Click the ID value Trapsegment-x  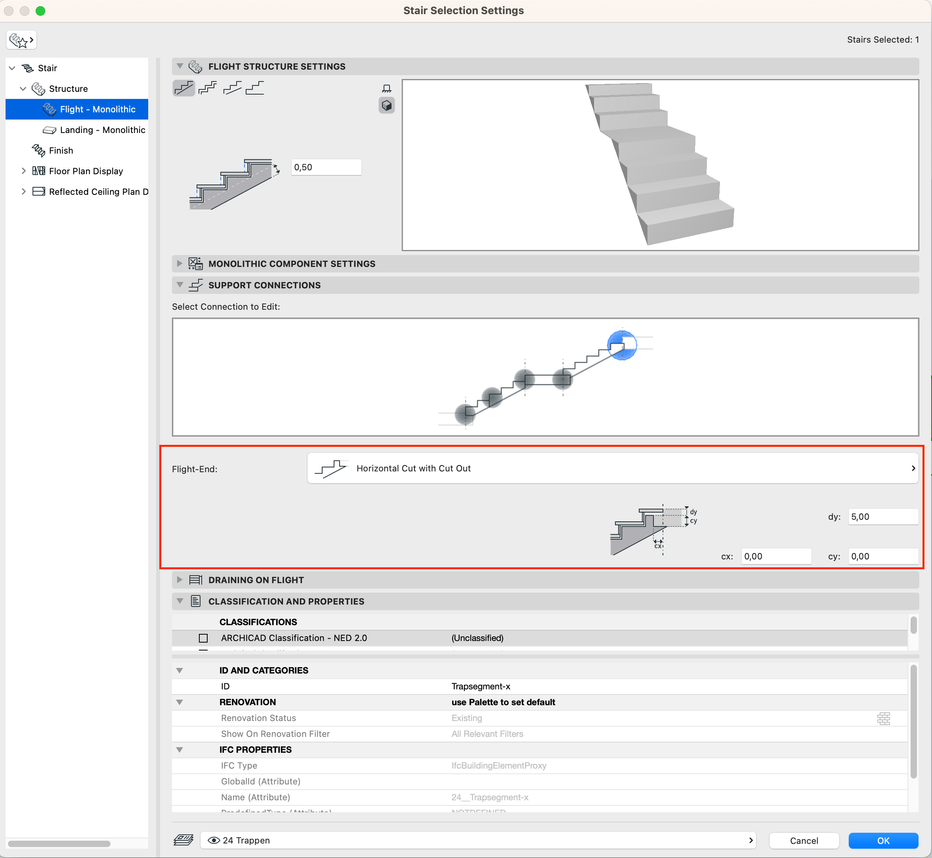click(481, 686)
